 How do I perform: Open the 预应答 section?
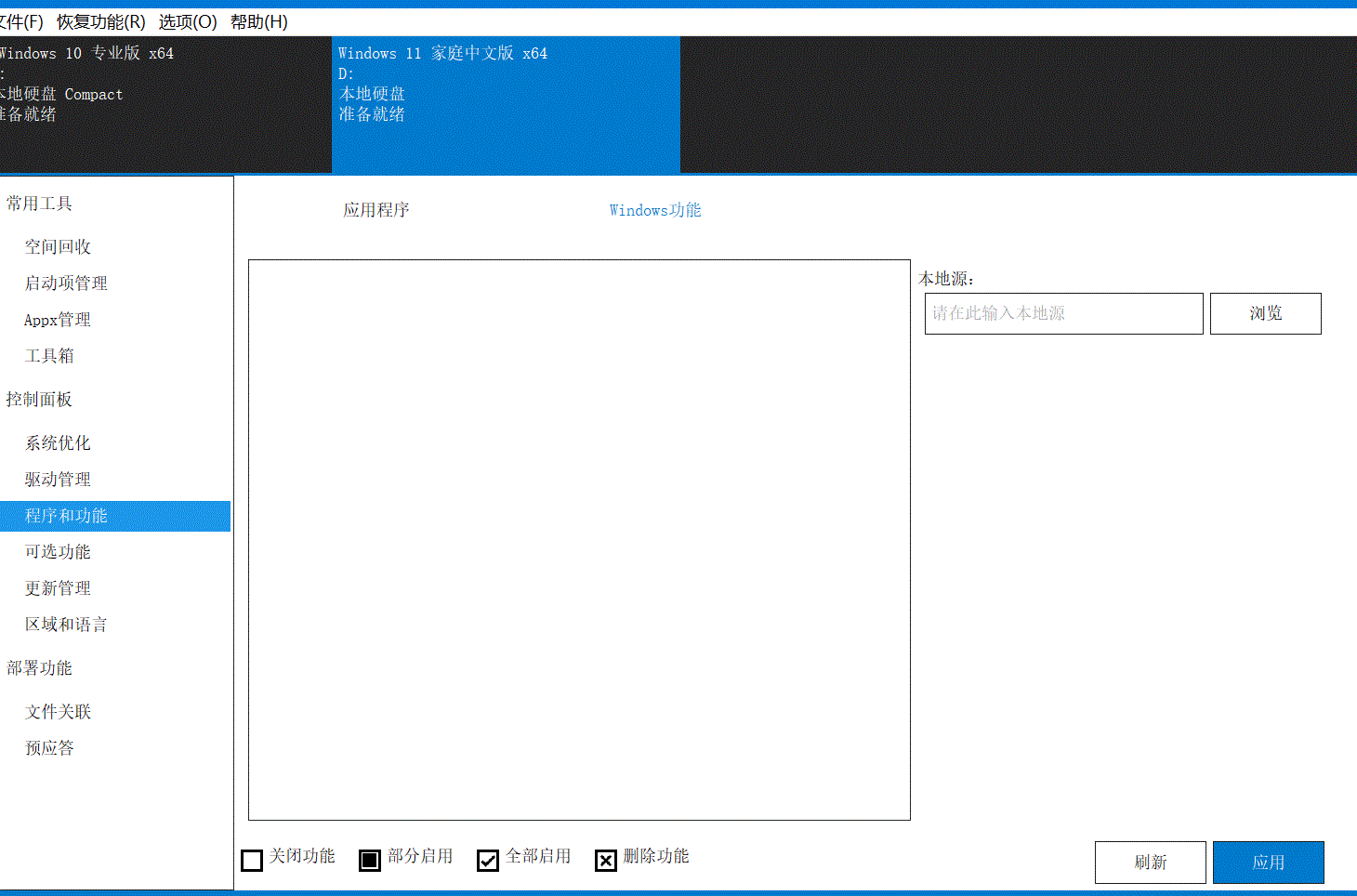point(48,747)
